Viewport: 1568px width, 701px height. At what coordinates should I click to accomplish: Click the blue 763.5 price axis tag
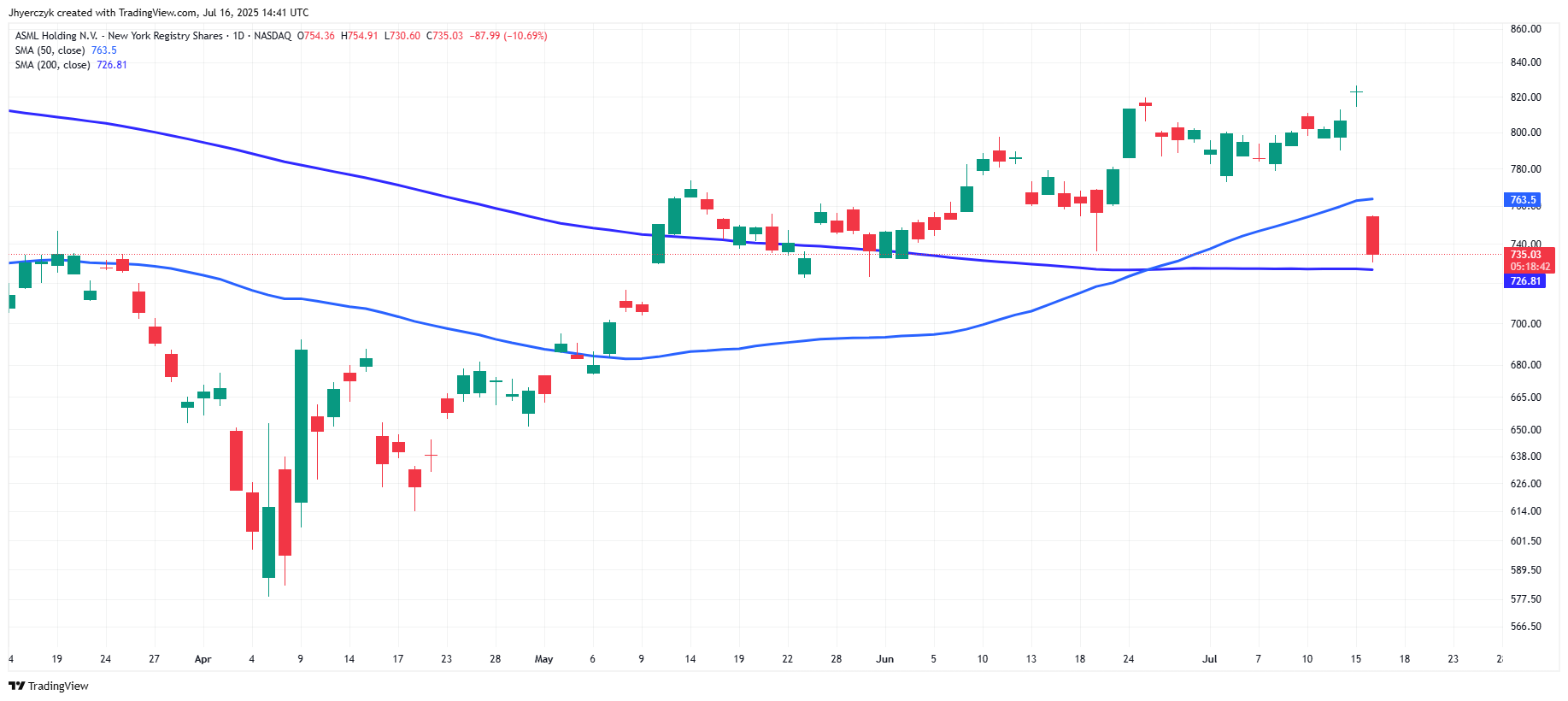point(1522,200)
